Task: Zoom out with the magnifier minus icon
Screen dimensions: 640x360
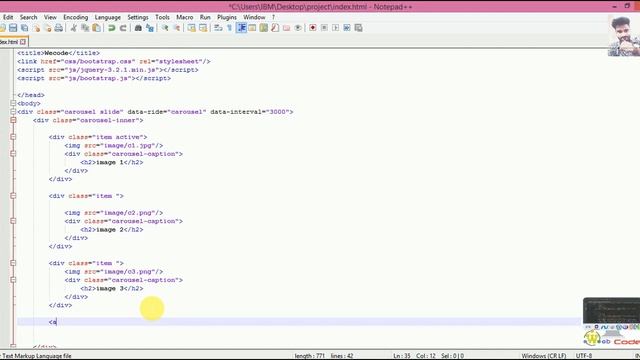Action: point(176,28)
